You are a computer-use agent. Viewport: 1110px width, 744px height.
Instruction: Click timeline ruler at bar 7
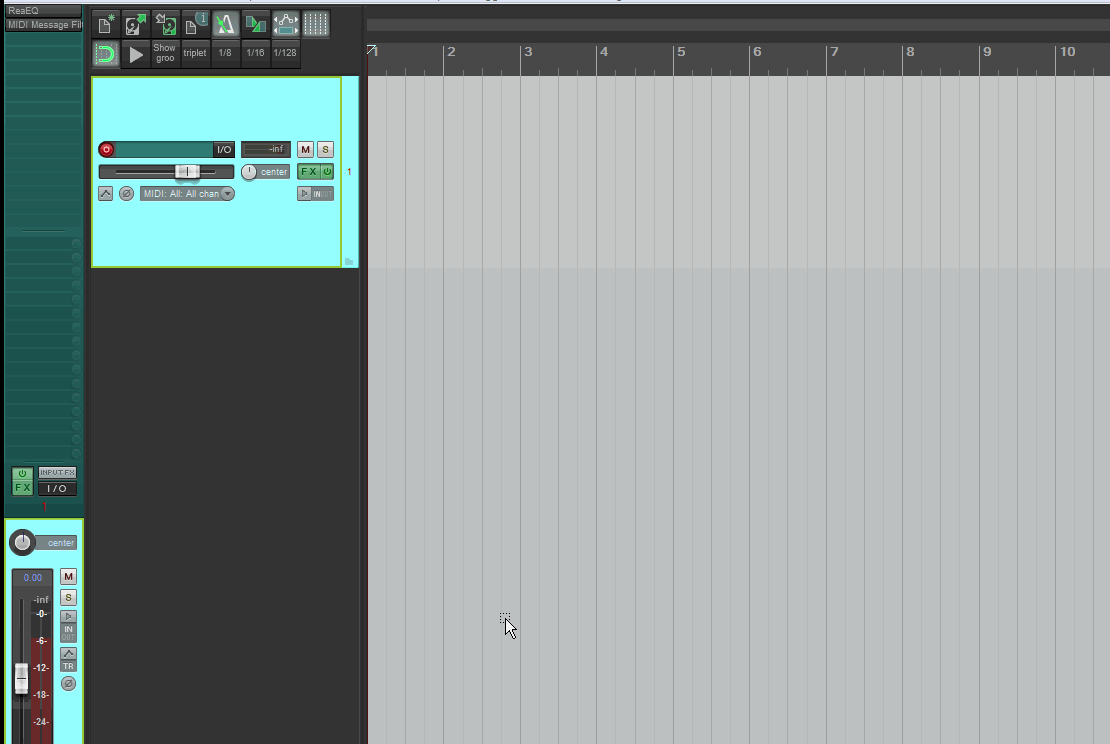[x=834, y=52]
